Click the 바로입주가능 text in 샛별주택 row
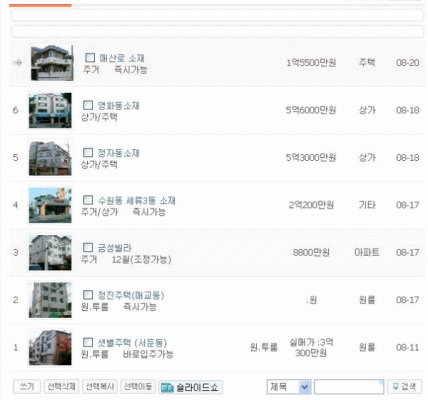The width and height of the screenshot is (428, 400). coord(148,354)
